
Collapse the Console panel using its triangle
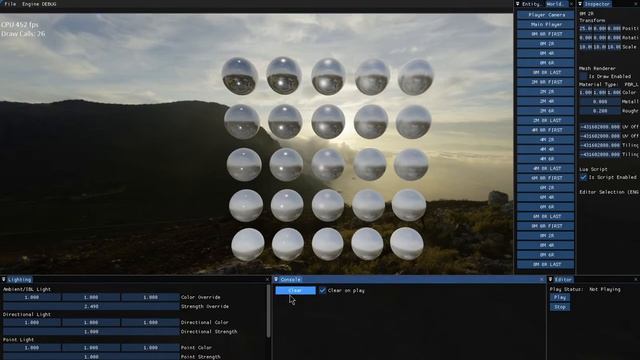(276, 280)
